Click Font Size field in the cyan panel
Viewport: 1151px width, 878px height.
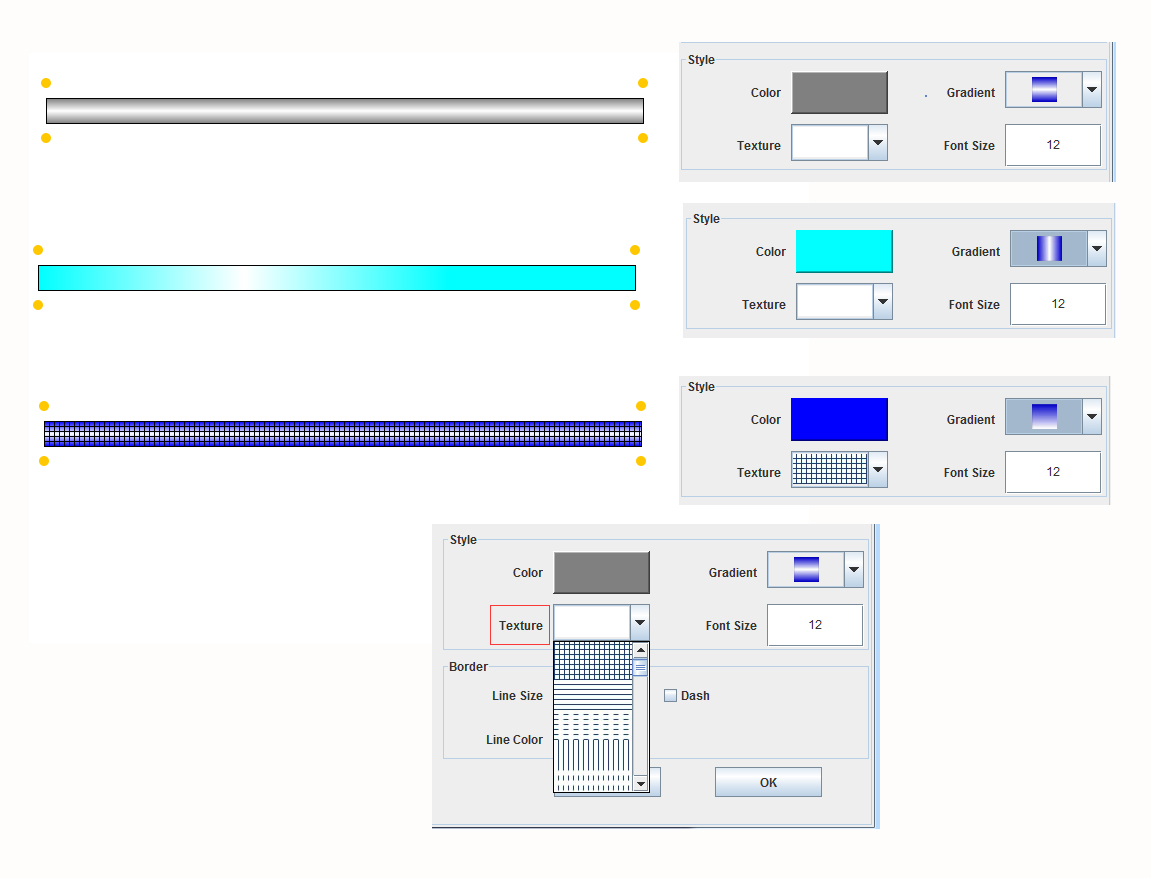[x=1058, y=304]
